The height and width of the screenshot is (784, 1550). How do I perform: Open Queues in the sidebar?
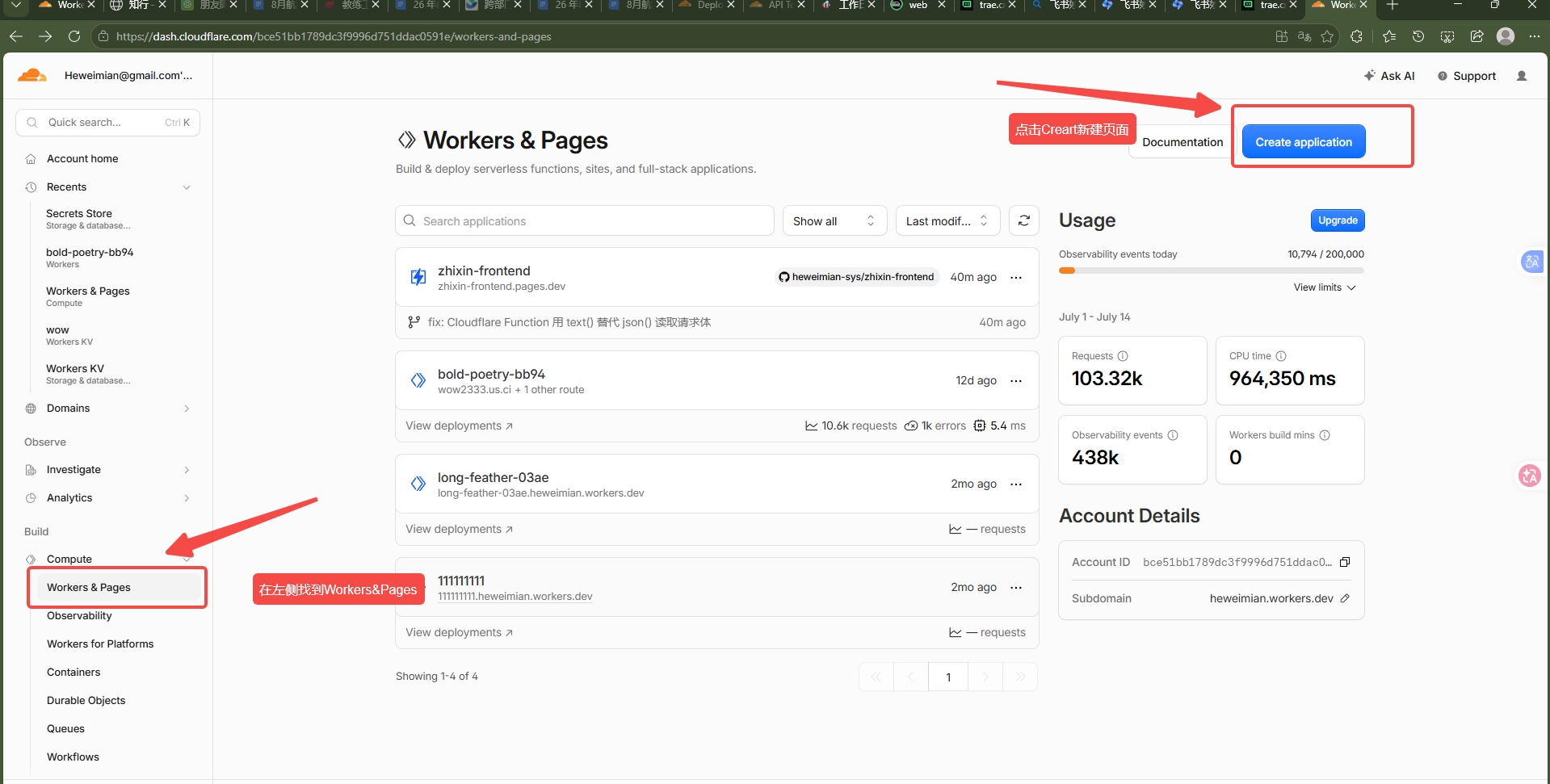[65, 728]
